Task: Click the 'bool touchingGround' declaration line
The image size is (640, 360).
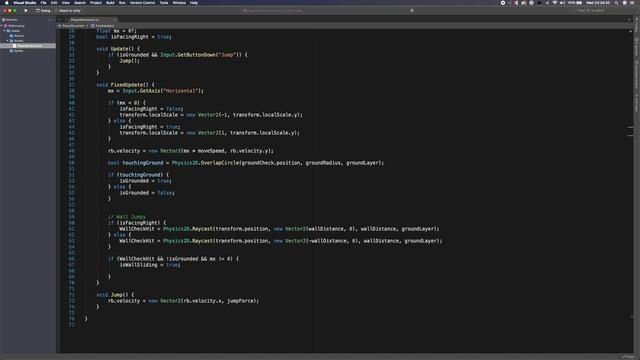Action: point(246,163)
